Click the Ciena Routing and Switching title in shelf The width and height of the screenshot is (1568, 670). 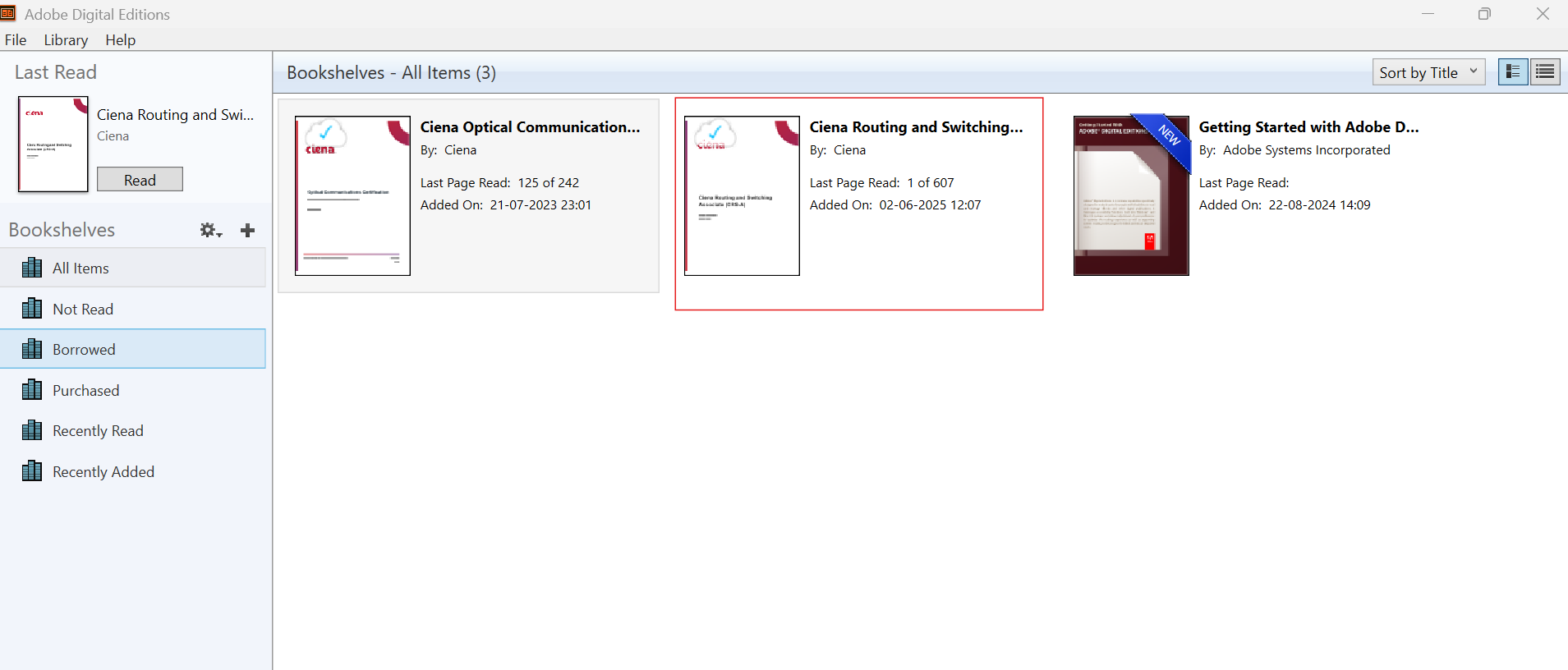tap(916, 127)
